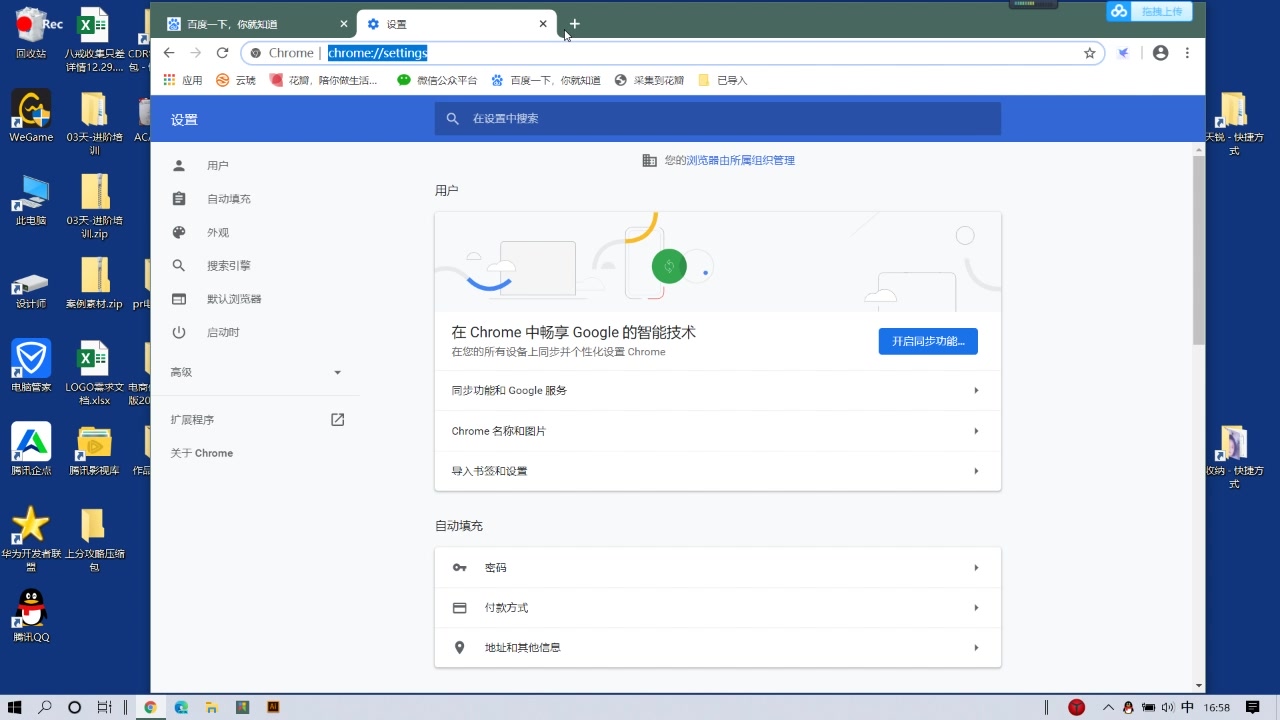Open Task View on the taskbar
Viewport: 1280px width, 720px height.
(104, 707)
